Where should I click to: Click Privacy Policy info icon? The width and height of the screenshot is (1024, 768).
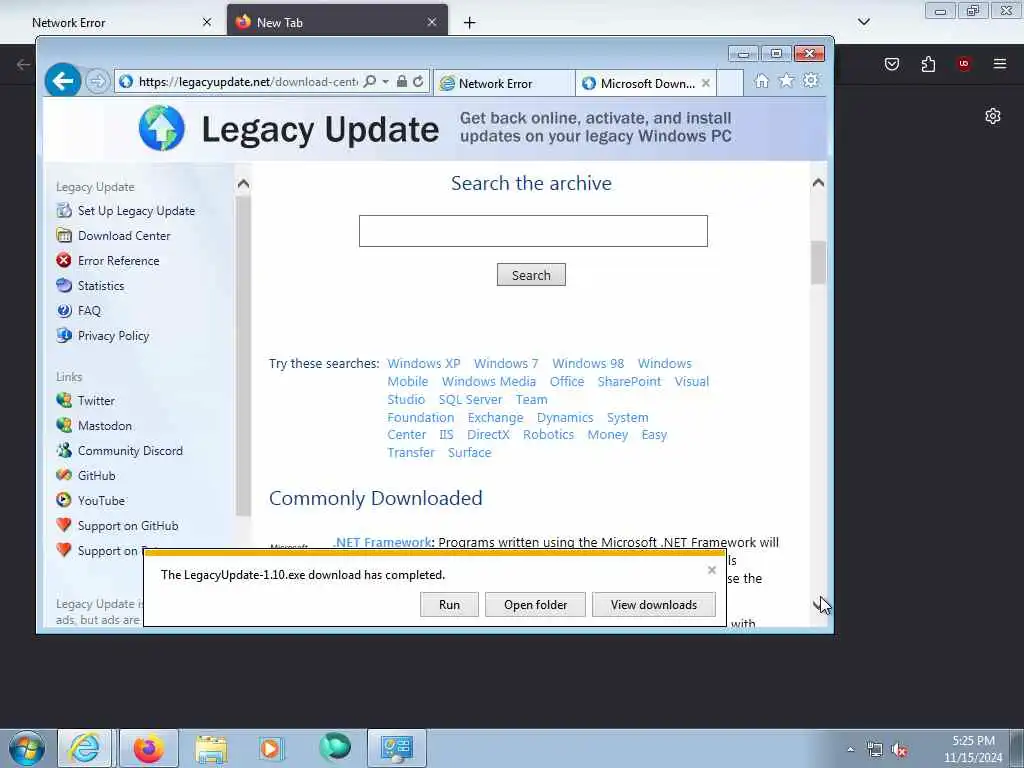tap(64, 336)
